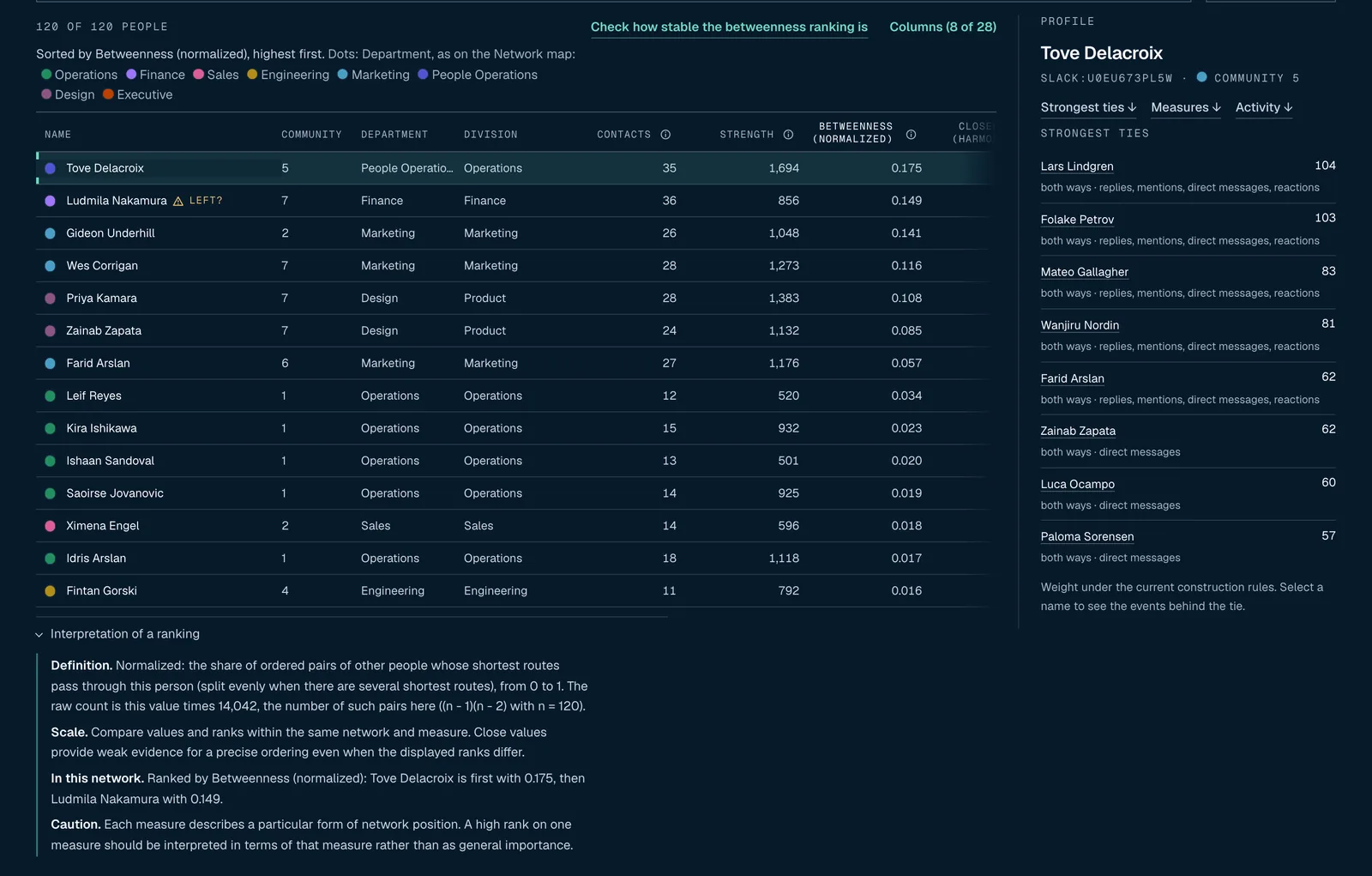The image size is (1372, 876).
Task: Open info icon beside Strength column
Action: [x=788, y=135]
